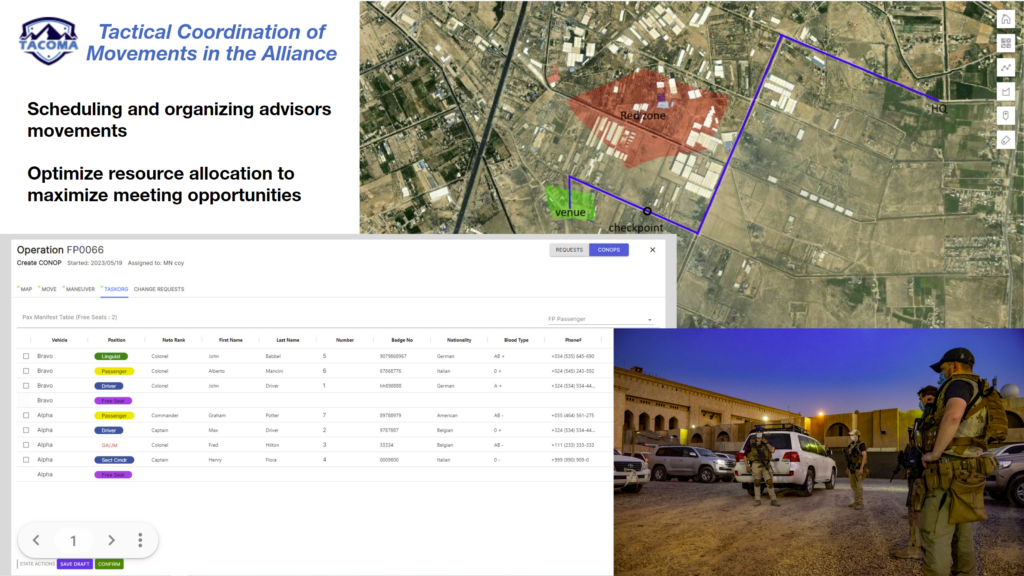Click the green CONFIRM button
Screen dimensions: 1024x576
coord(110,564)
